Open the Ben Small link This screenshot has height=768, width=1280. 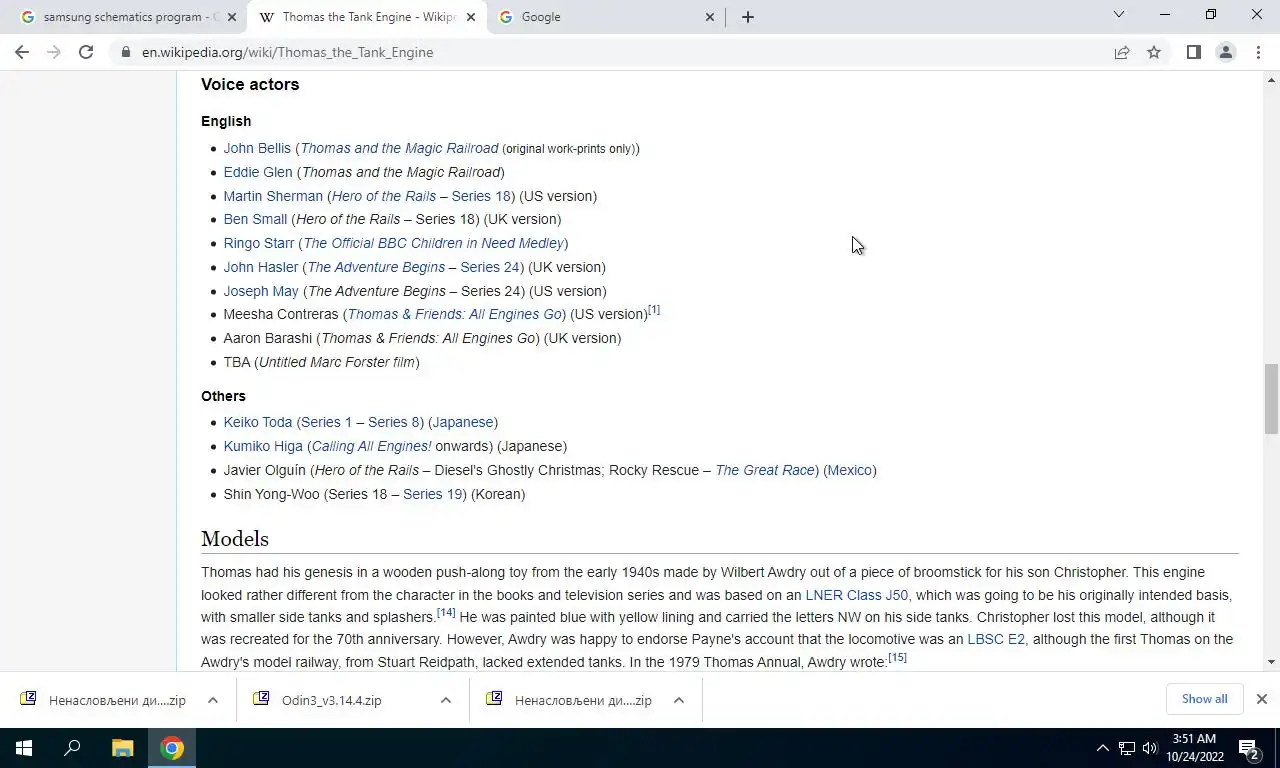pyautogui.click(x=255, y=219)
